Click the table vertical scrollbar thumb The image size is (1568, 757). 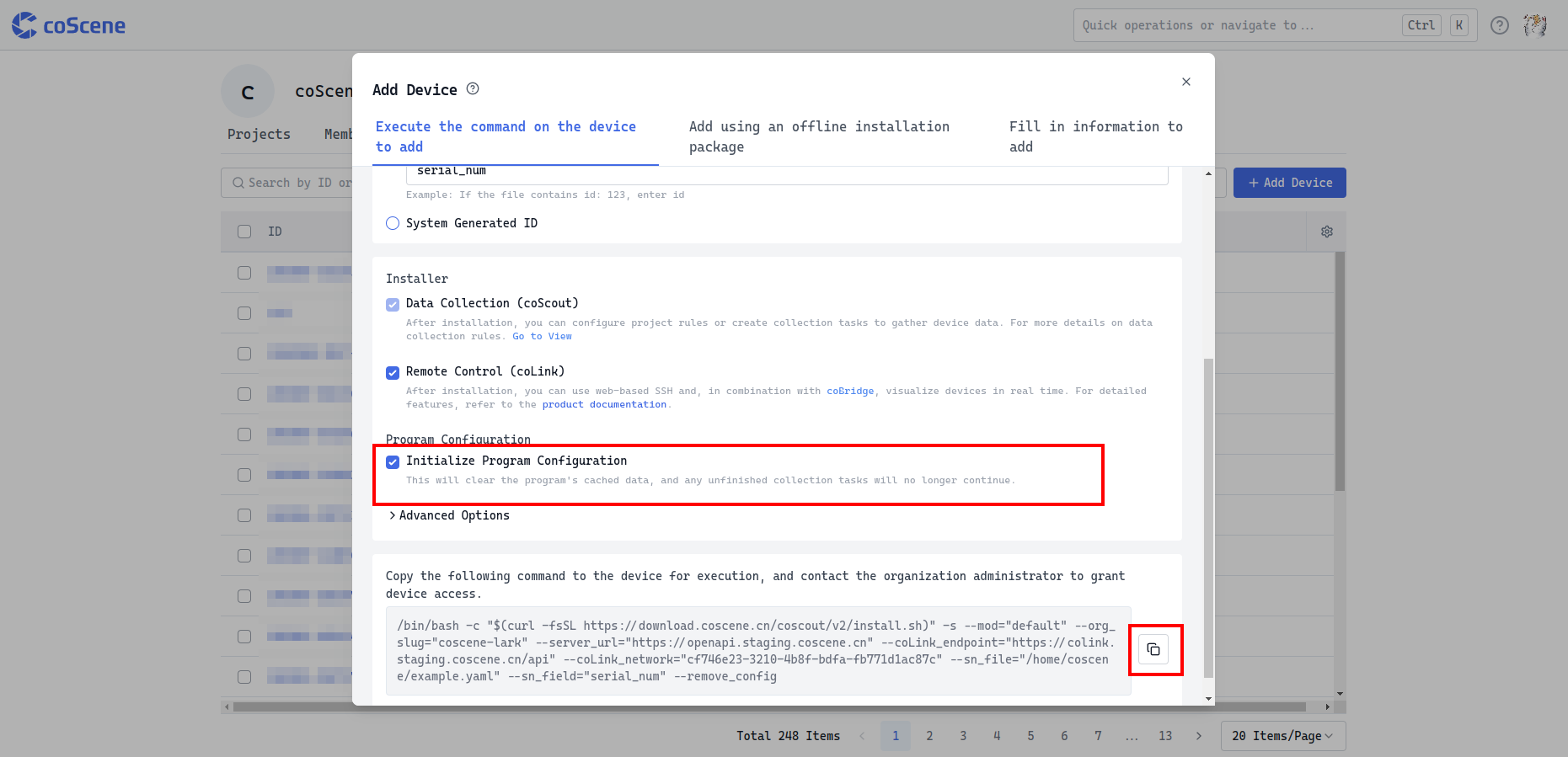(1340, 371)
